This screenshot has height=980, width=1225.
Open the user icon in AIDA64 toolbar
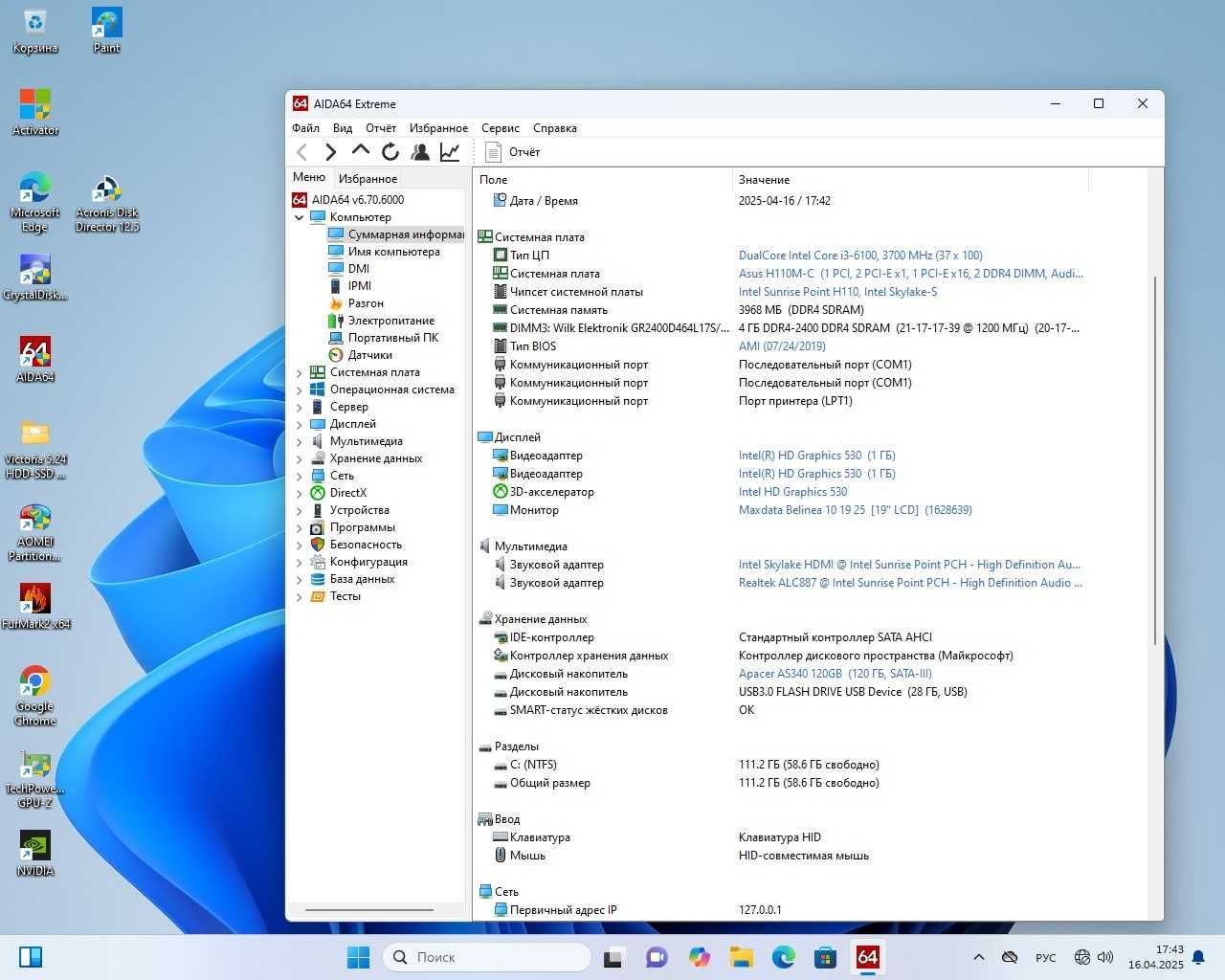[420, 151]
